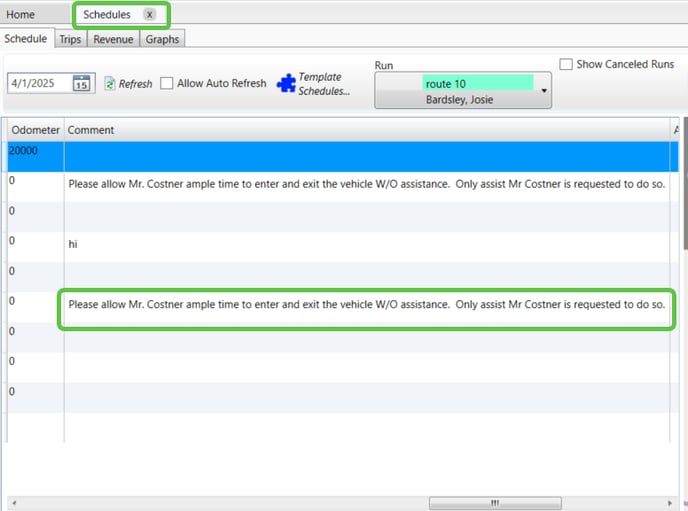Open the Revenue tab
The height and width of the screenshot is (511, 688).
113,39
